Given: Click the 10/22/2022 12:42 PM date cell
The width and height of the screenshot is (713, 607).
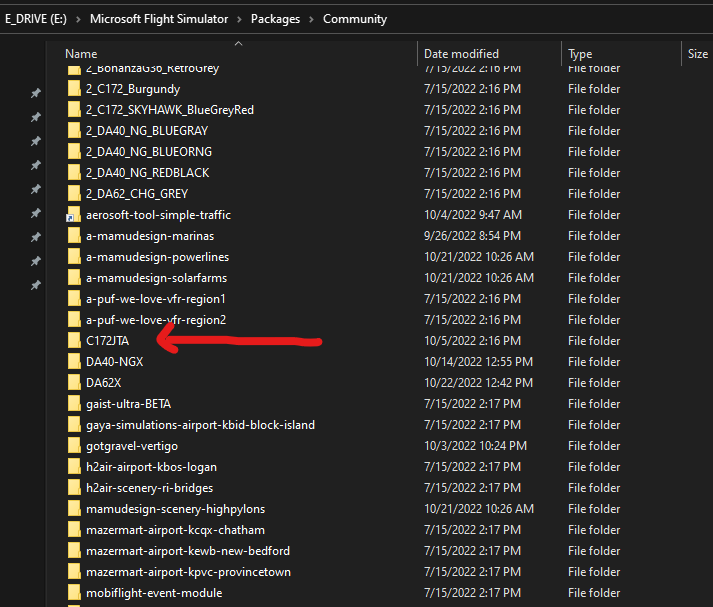Looking at the screenshot, I should (x=478, y=383).
